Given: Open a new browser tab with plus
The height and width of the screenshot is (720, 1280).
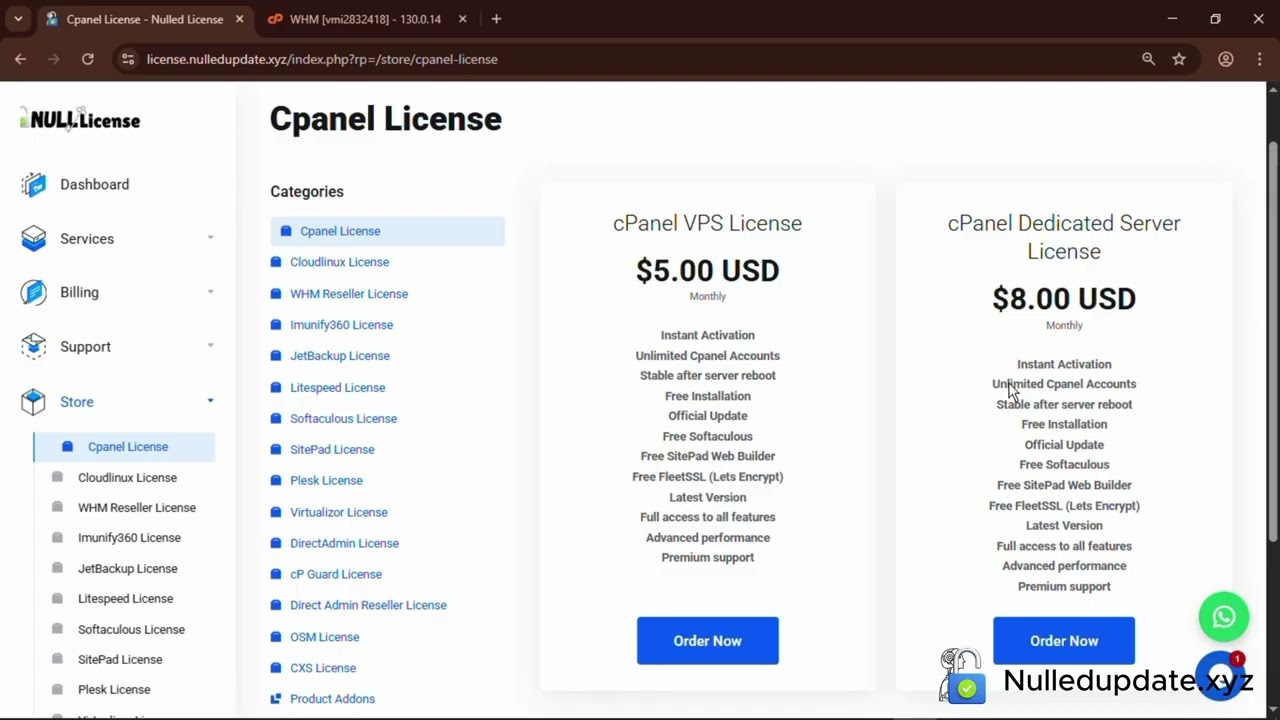Looking at the screenshot, I should [x=496, y=19].
